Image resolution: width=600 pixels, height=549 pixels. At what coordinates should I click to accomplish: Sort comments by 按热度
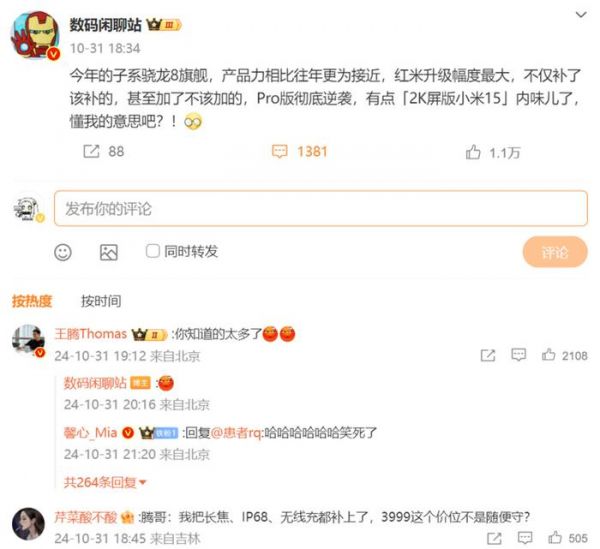pos(32,301)
